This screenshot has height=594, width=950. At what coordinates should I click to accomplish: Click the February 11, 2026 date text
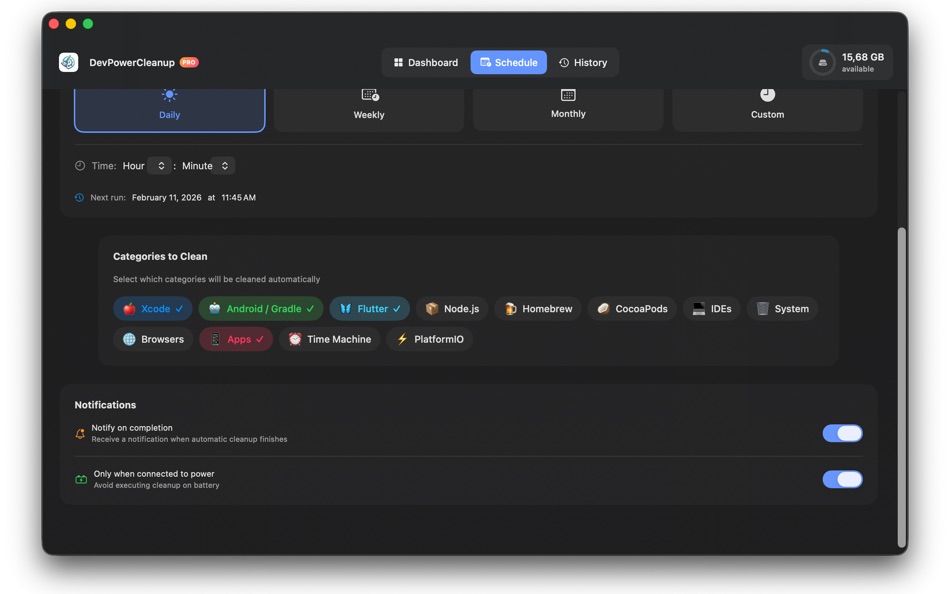tap(167, 198)
